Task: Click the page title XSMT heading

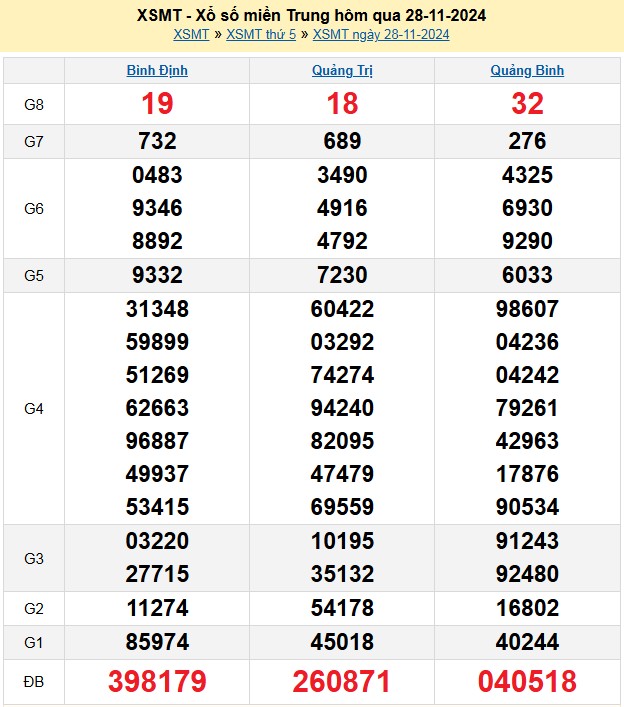Action: pyautogui.click(x=311, y=16)
